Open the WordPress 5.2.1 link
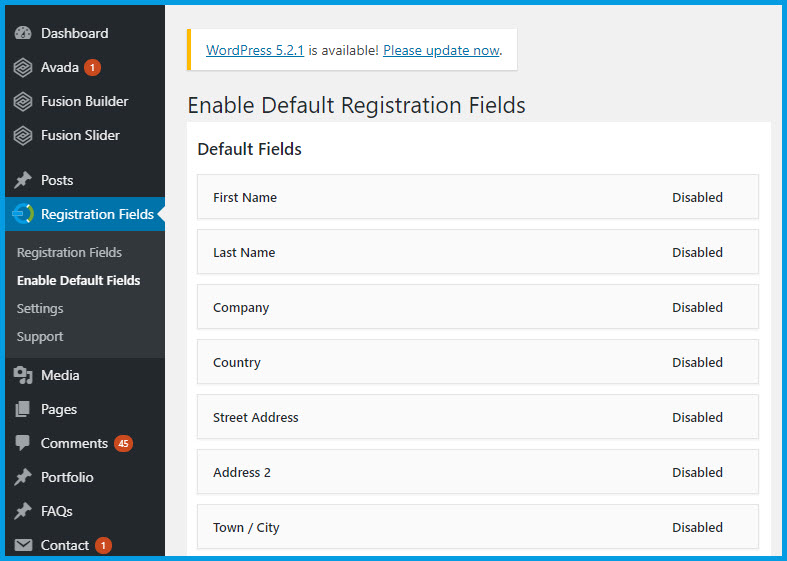The width and height of the screenshot is (787, 561). [255, 50]
